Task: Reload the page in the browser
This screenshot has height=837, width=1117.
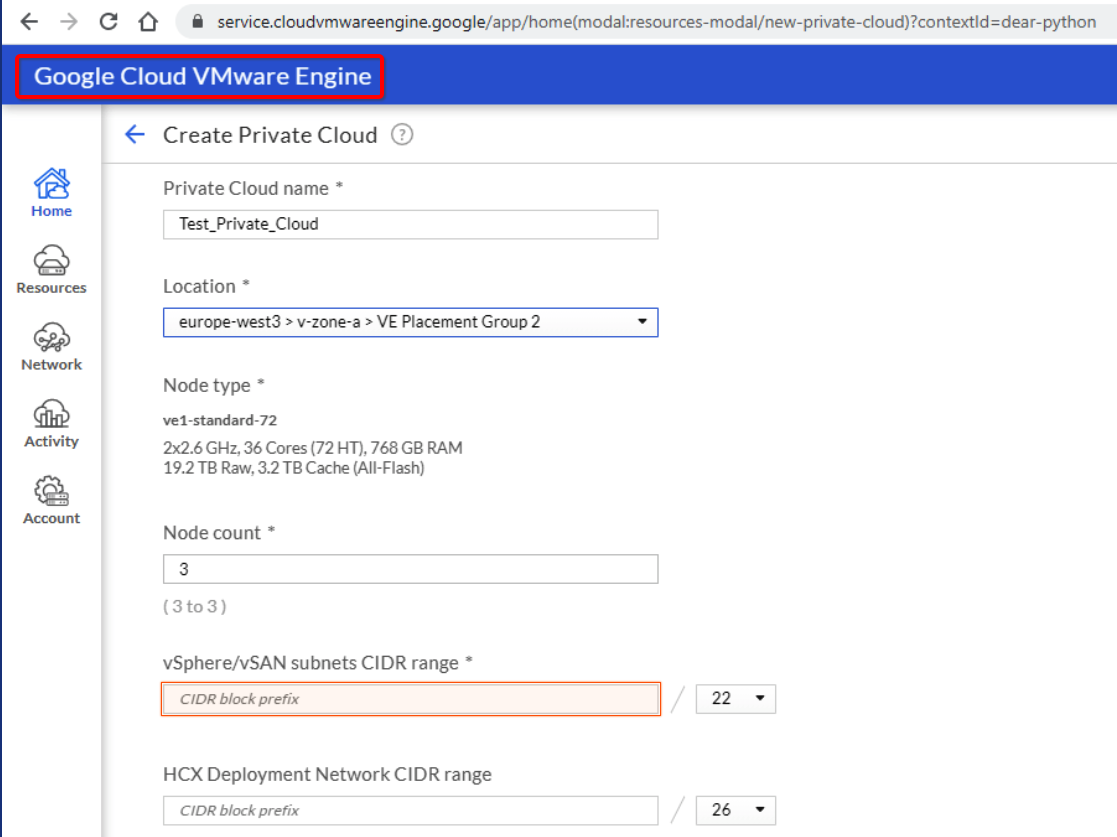Action: coord(109,22)
